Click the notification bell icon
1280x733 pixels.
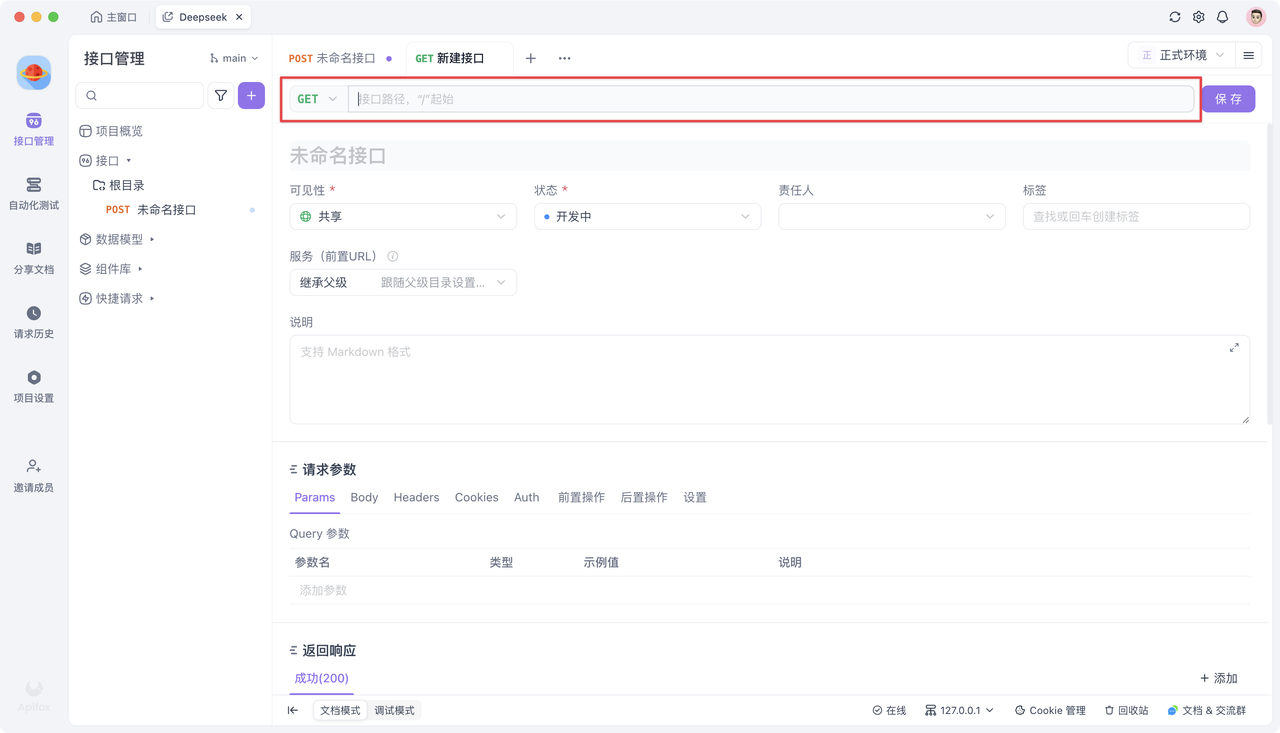pos(1222,17)
